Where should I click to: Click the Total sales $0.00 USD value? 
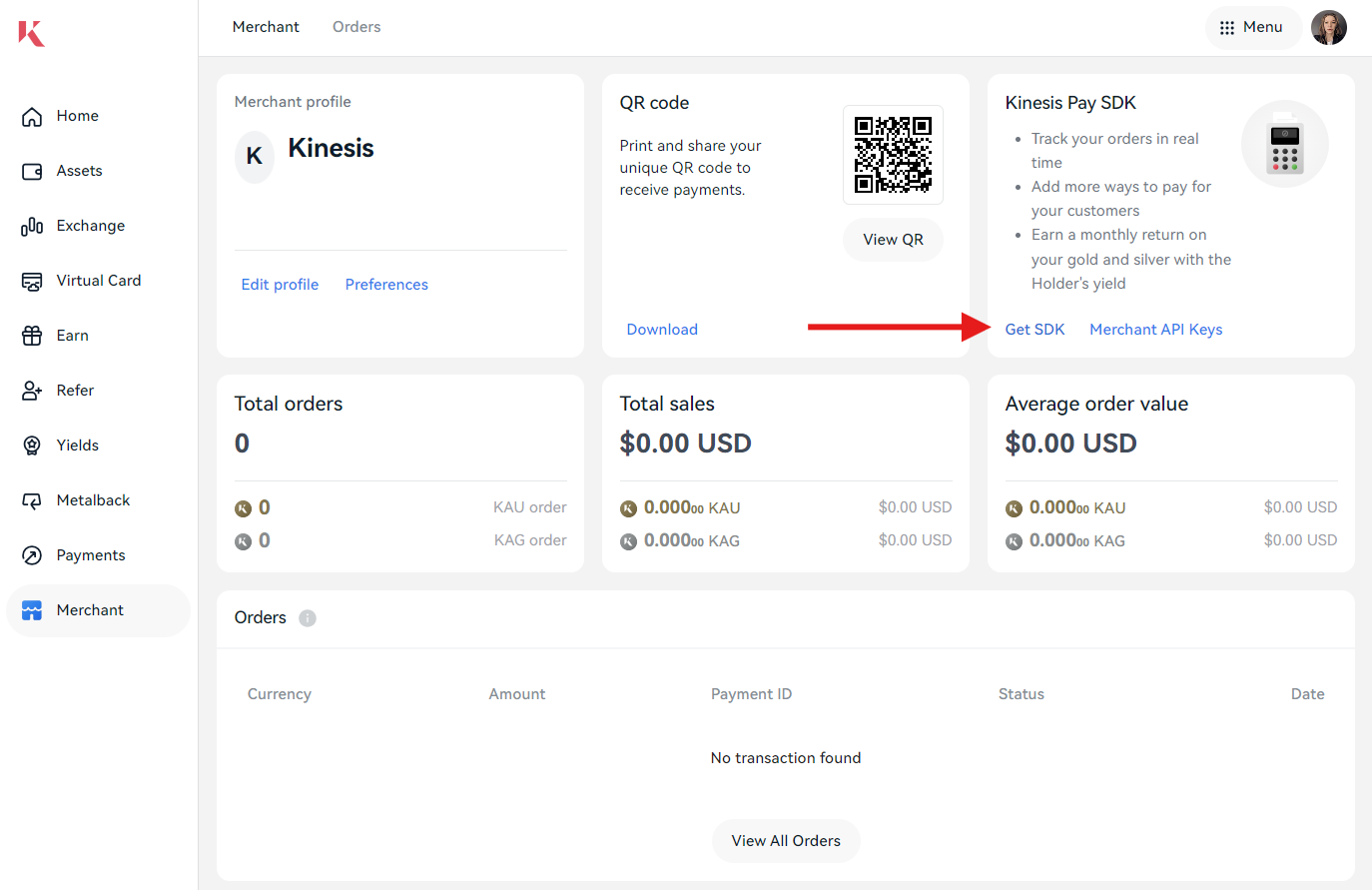click(685, 444)
